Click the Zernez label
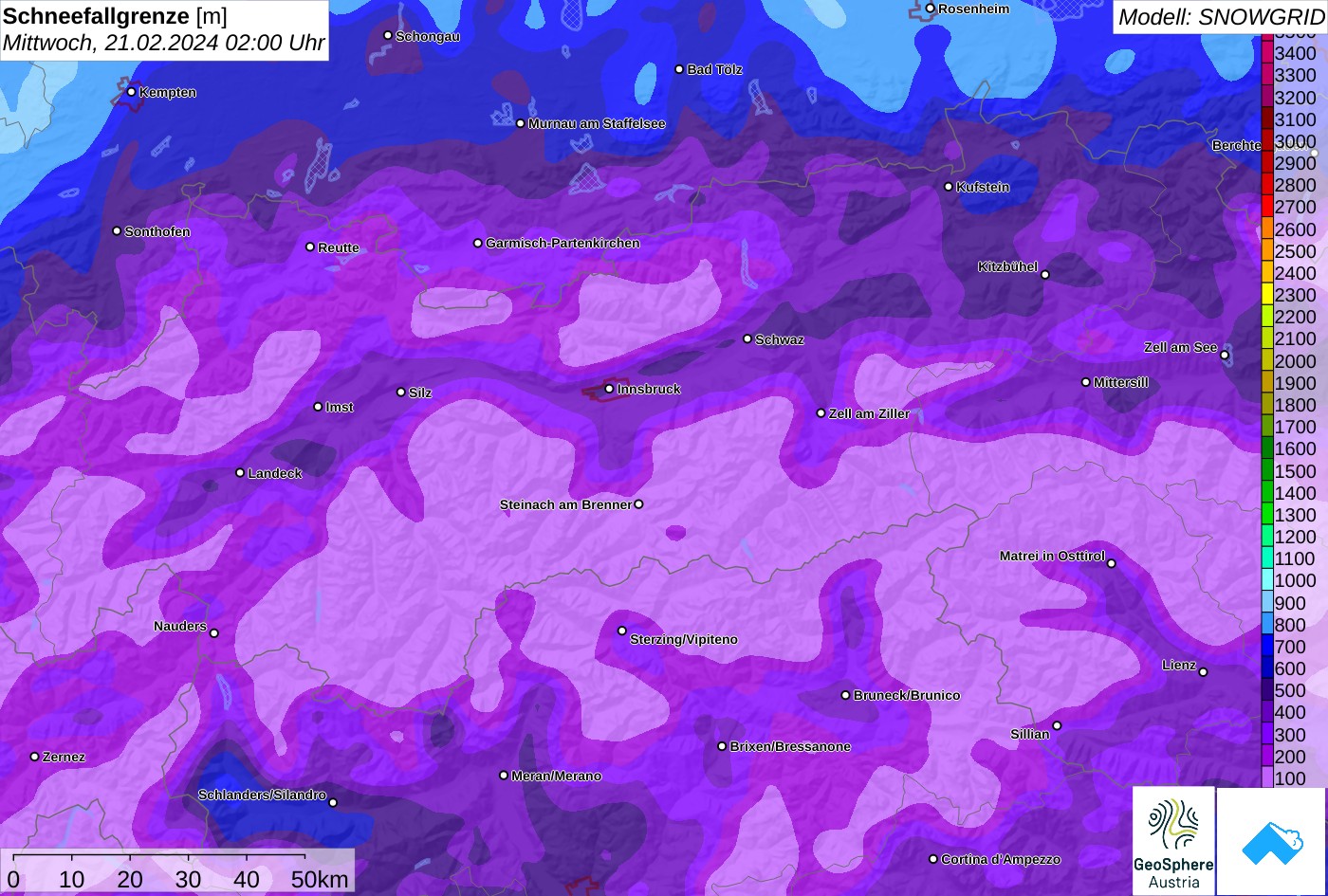 click(64, 757)
